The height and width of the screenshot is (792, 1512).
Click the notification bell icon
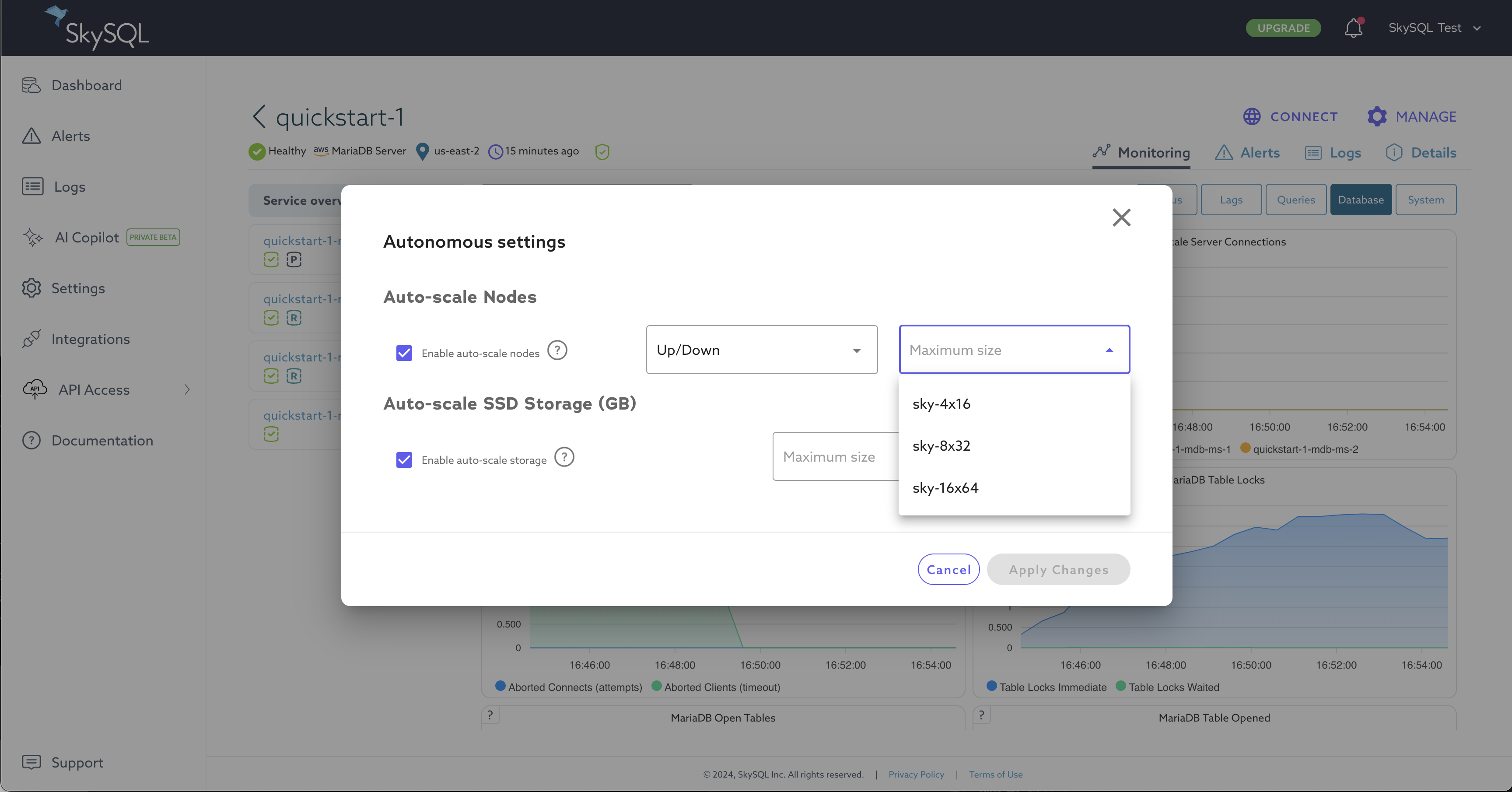coord(1353,28)
